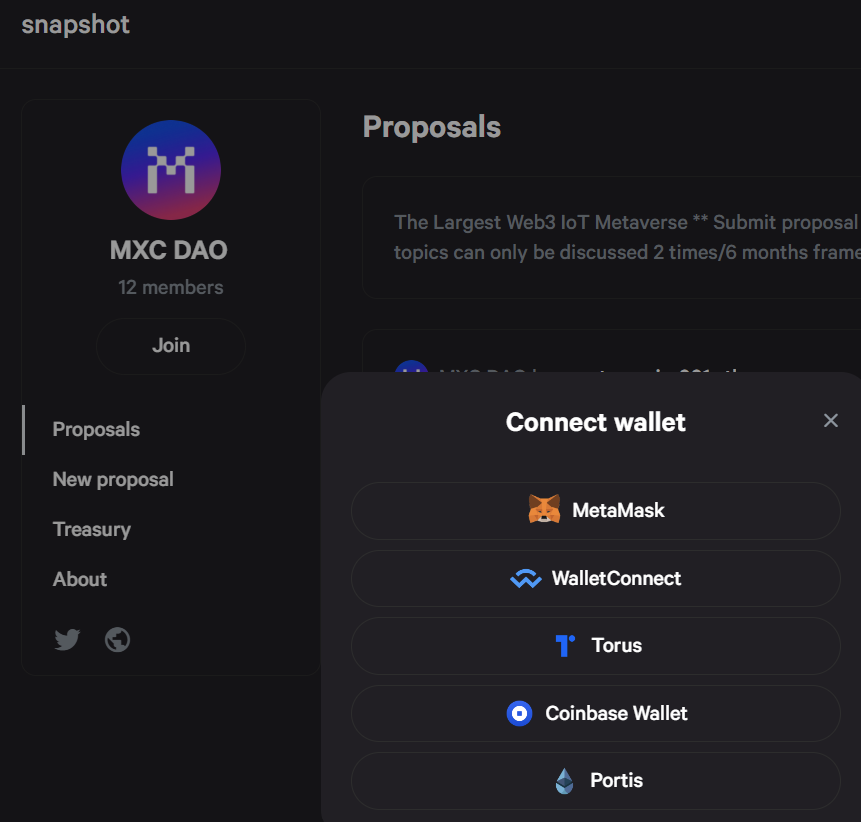Close the Connect wallet dialog

coord(831,420)
